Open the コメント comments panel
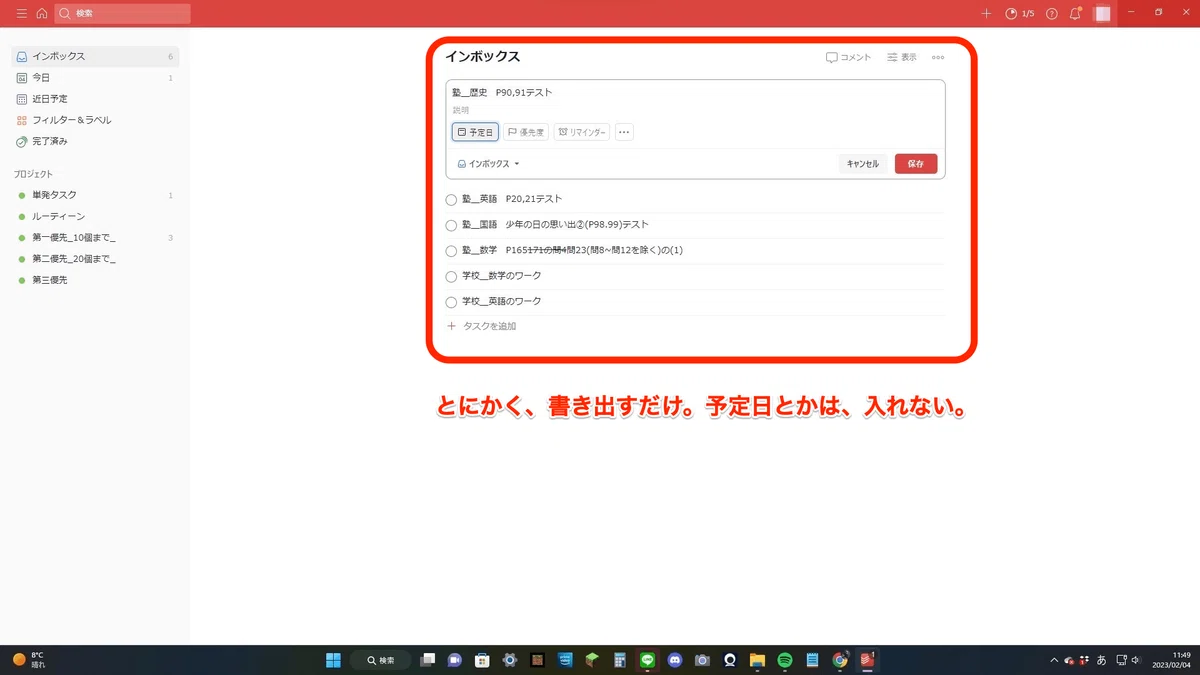Screen dimensions: 1200x675 (x=848, y=58)
